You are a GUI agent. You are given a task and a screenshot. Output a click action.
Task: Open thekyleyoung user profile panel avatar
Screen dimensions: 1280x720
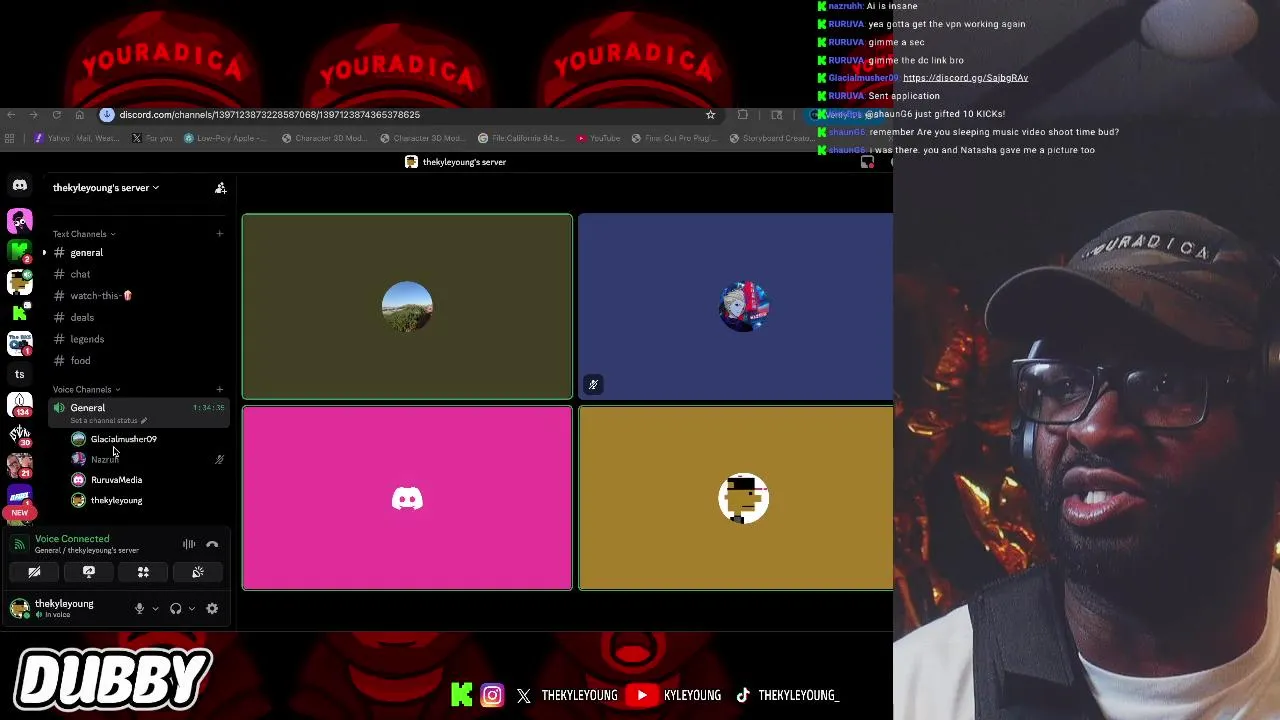pyautogui.click(x=19, y=608)
